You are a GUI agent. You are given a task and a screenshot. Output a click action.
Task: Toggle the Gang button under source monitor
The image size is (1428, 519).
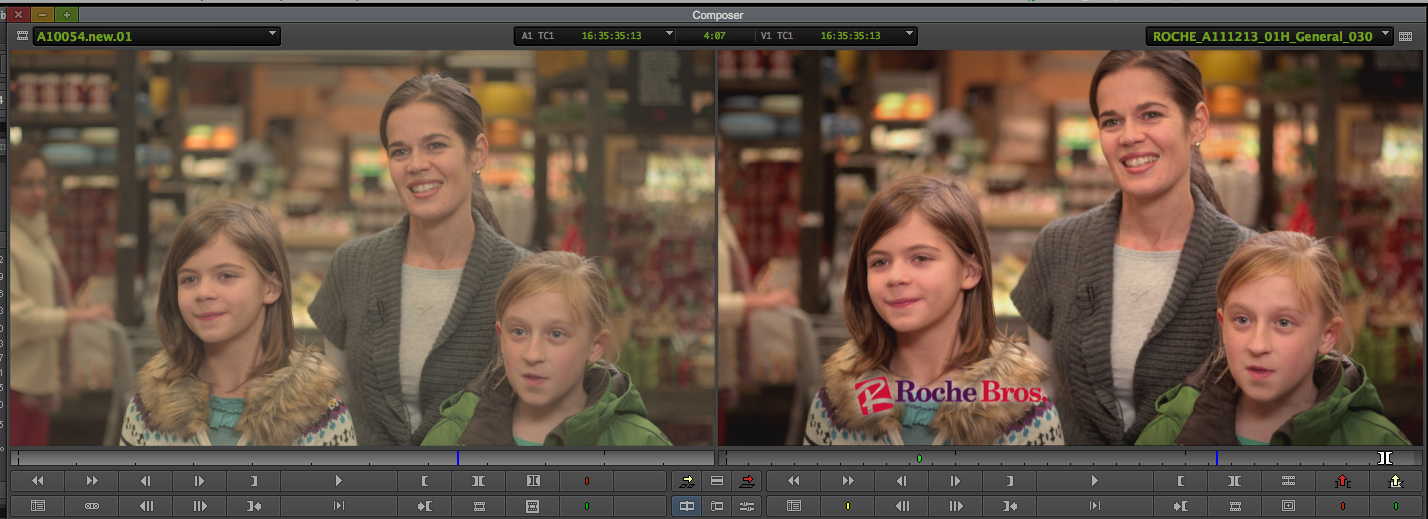(x=92, y=506)
